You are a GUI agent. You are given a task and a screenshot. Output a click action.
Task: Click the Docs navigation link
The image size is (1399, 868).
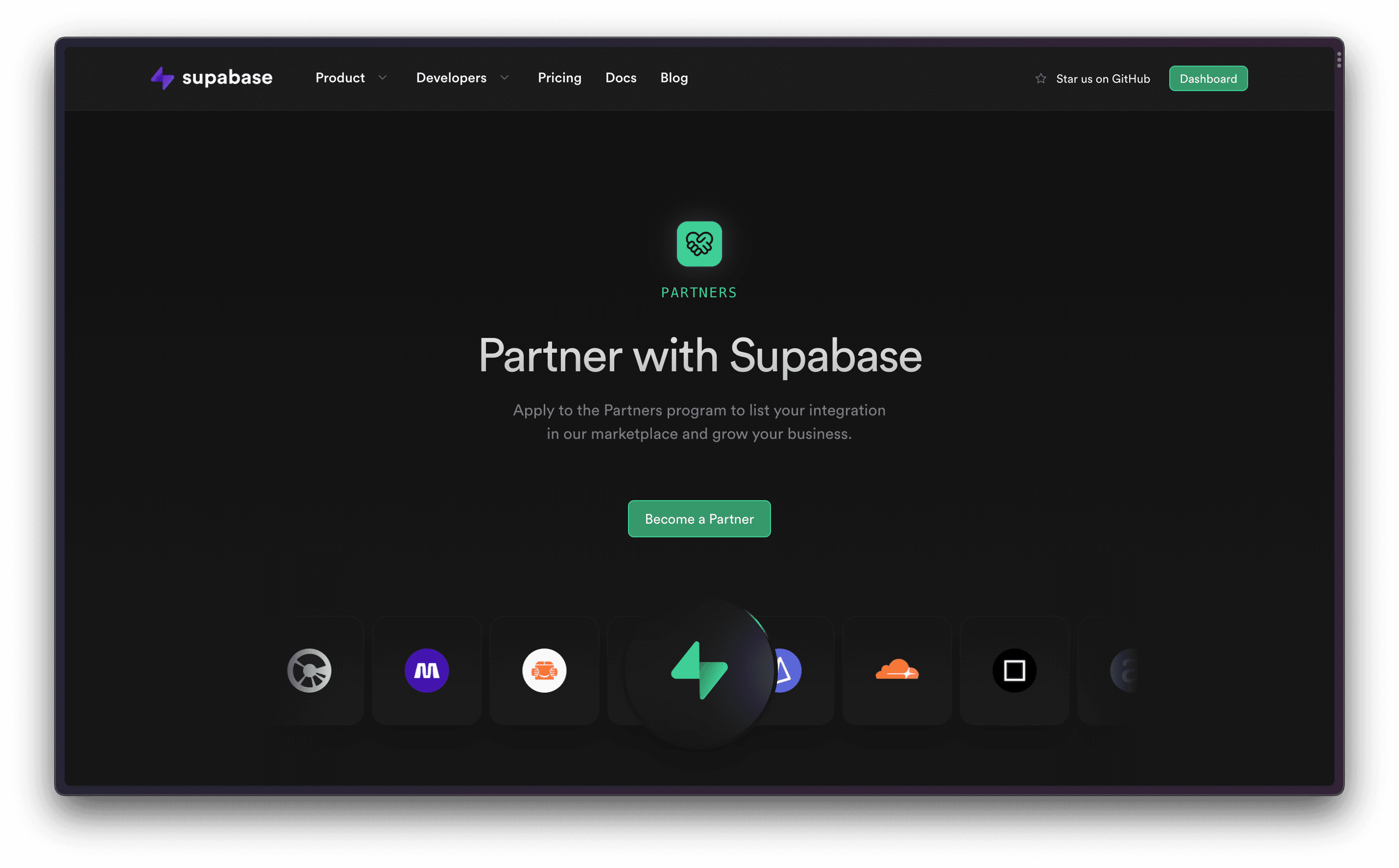click(x=620, y=77)
